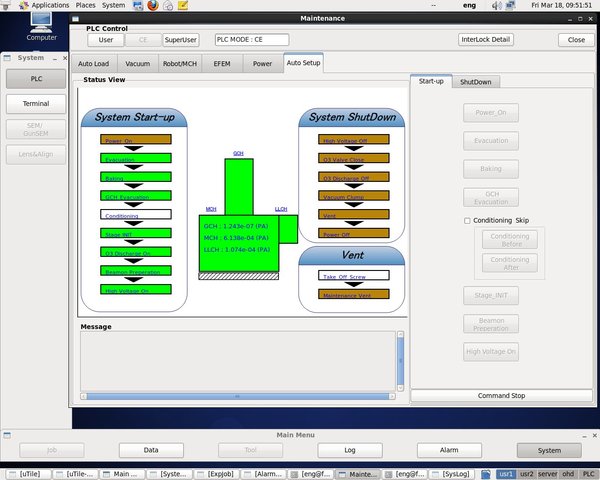
Task: Click the LLCH chamber block in the diagram
Action: (x=288, y=228)
